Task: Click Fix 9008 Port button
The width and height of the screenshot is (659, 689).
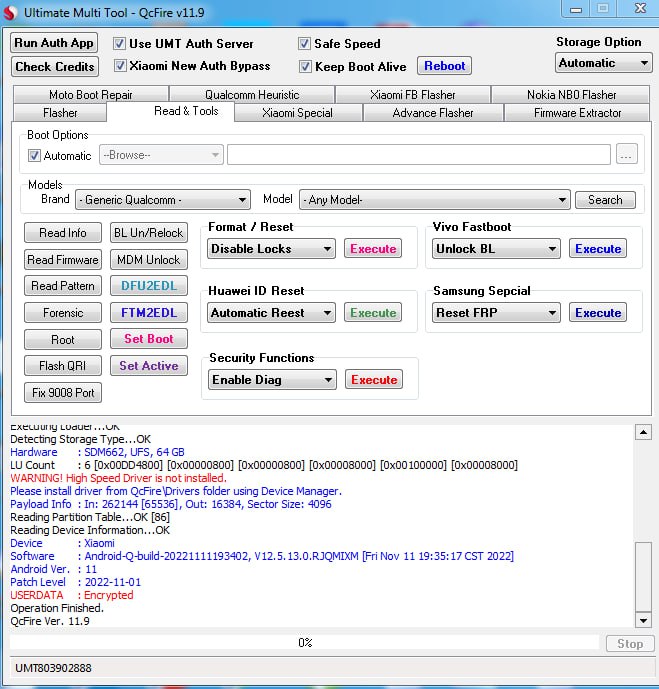Action: click(63, 393)
